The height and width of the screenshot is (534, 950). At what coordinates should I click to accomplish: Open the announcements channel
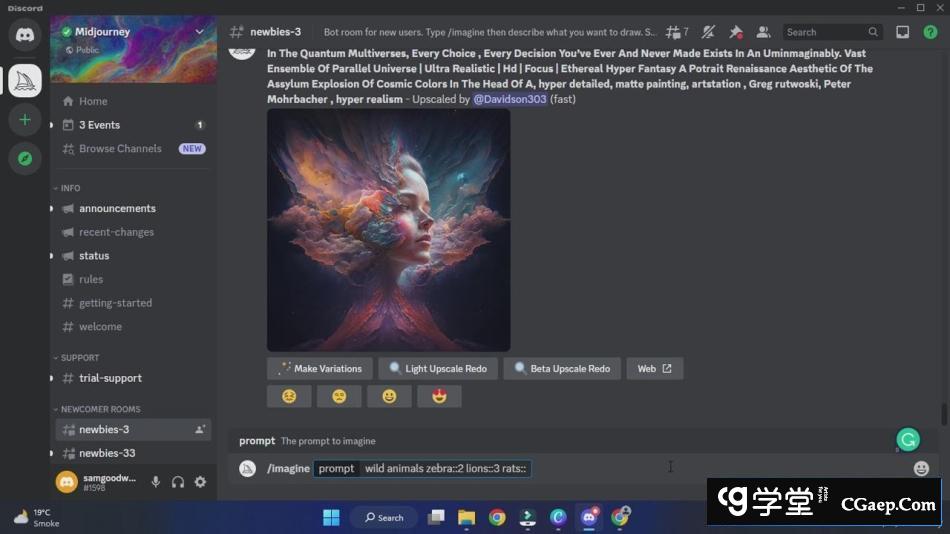[x=117, y=208]
